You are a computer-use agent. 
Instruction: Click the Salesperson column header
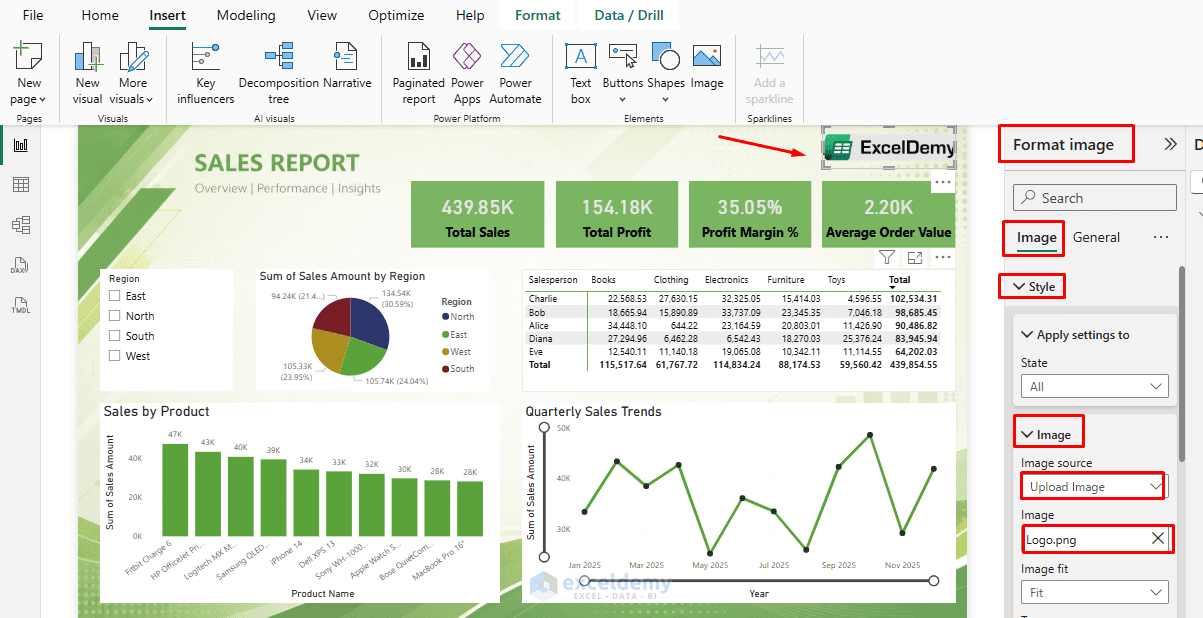tap(553, 281)
